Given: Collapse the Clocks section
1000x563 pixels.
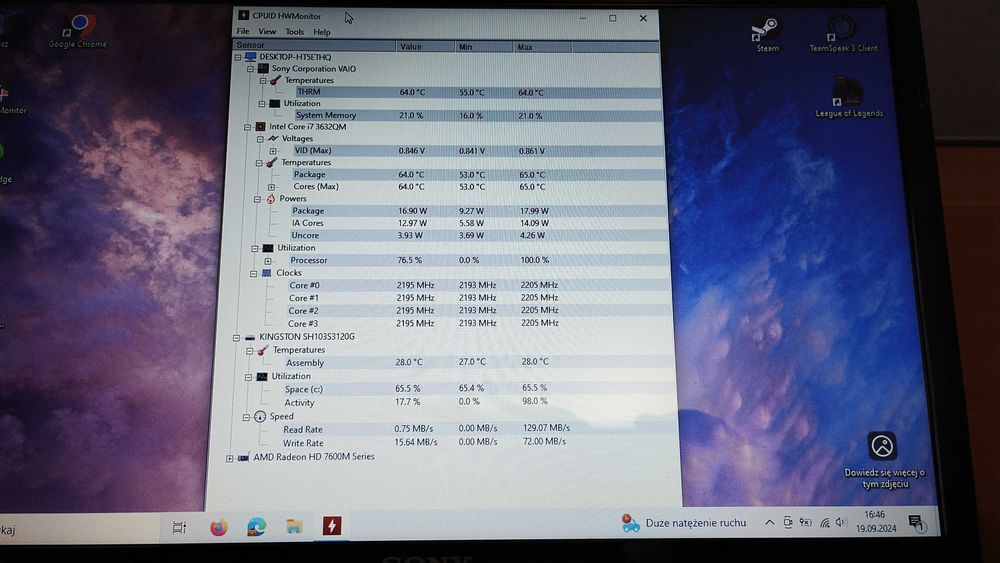Looking at the screenshot, I should coord(253,274).
